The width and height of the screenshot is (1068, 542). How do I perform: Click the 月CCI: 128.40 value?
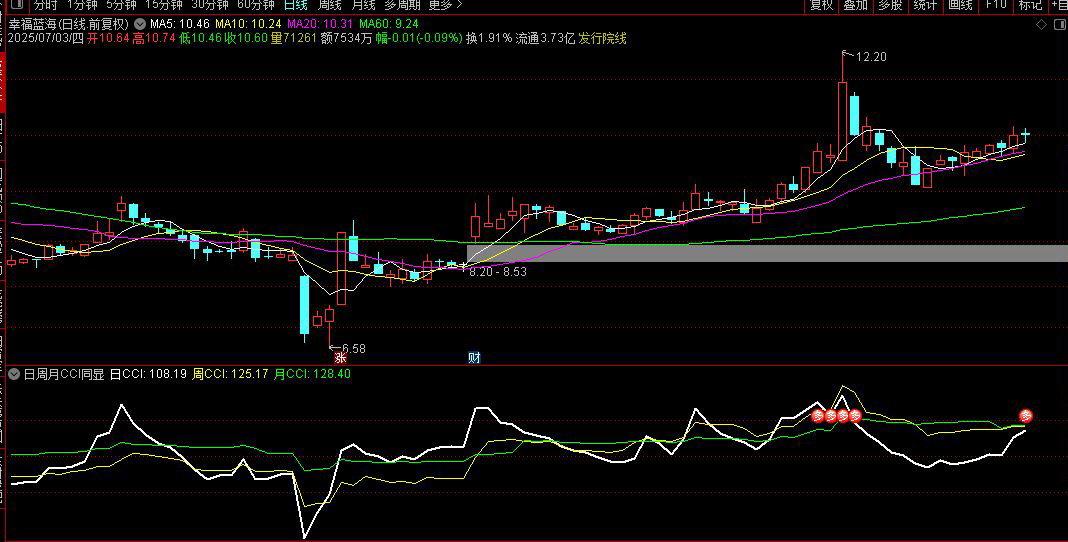point(313,374)
